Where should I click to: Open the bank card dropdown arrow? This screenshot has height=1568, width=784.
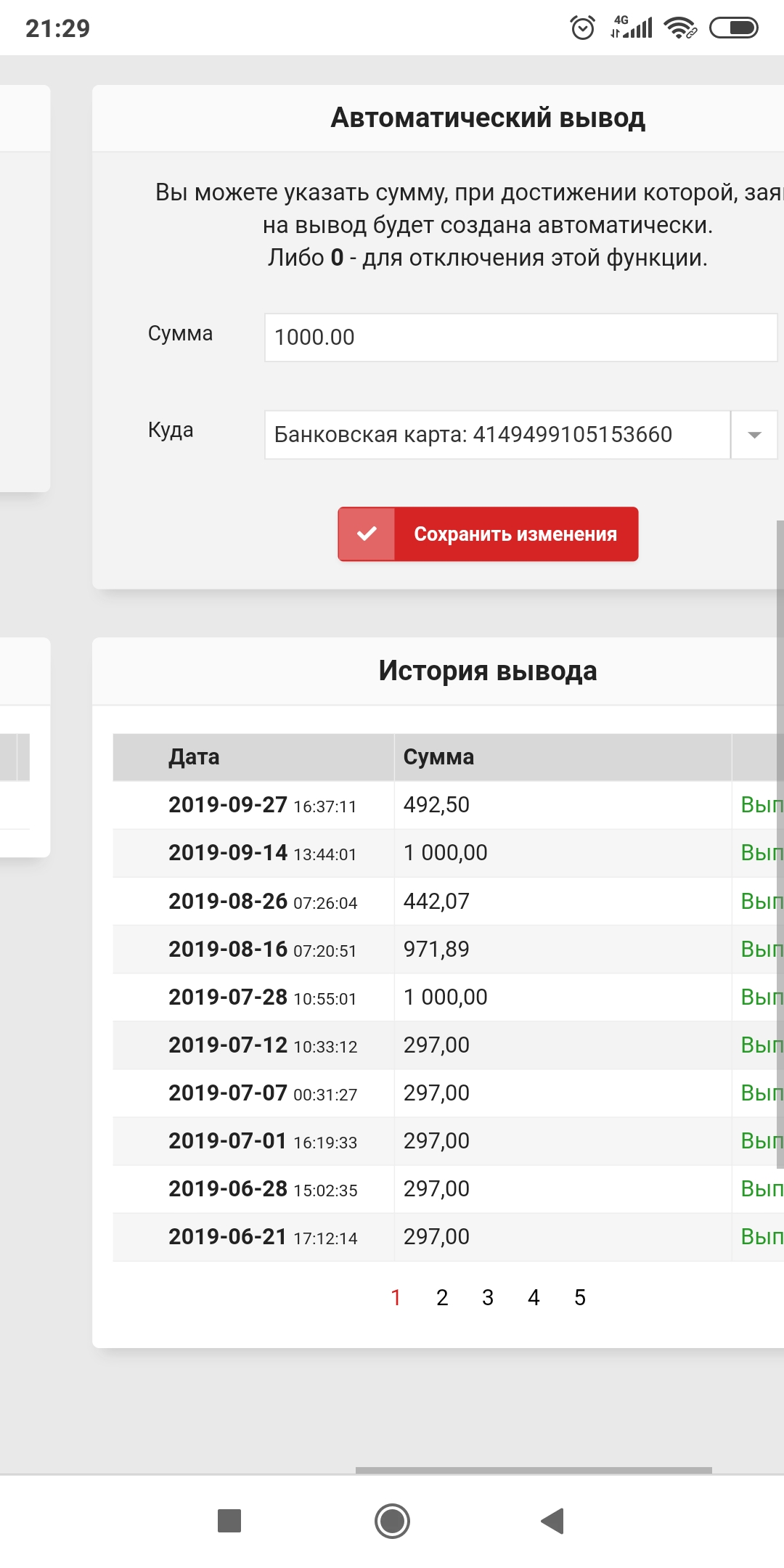(754, 435)
